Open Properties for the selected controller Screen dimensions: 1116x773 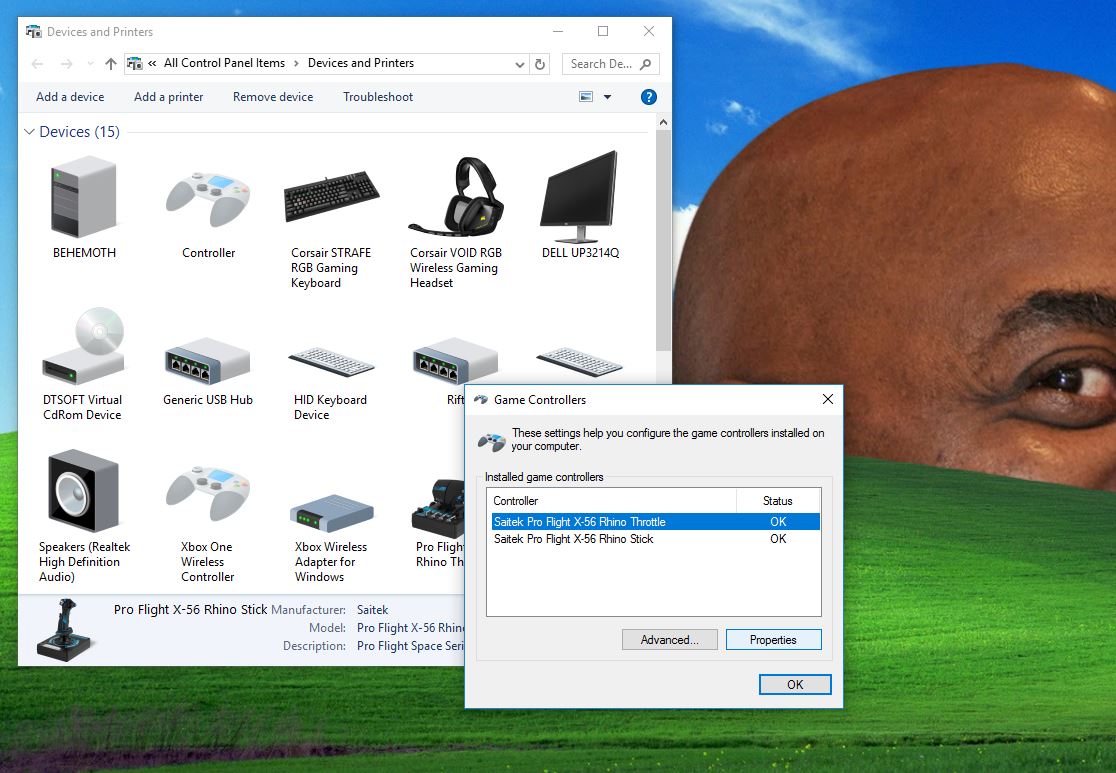click(x=774, y=640)
